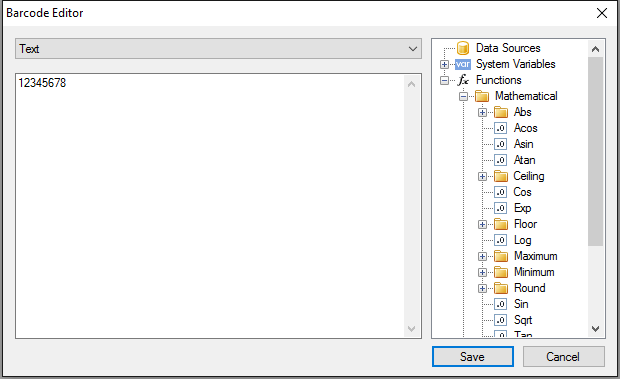This screenshot has width=620, height=379.
Task: Click the Cos function icon
Action: 501,192
